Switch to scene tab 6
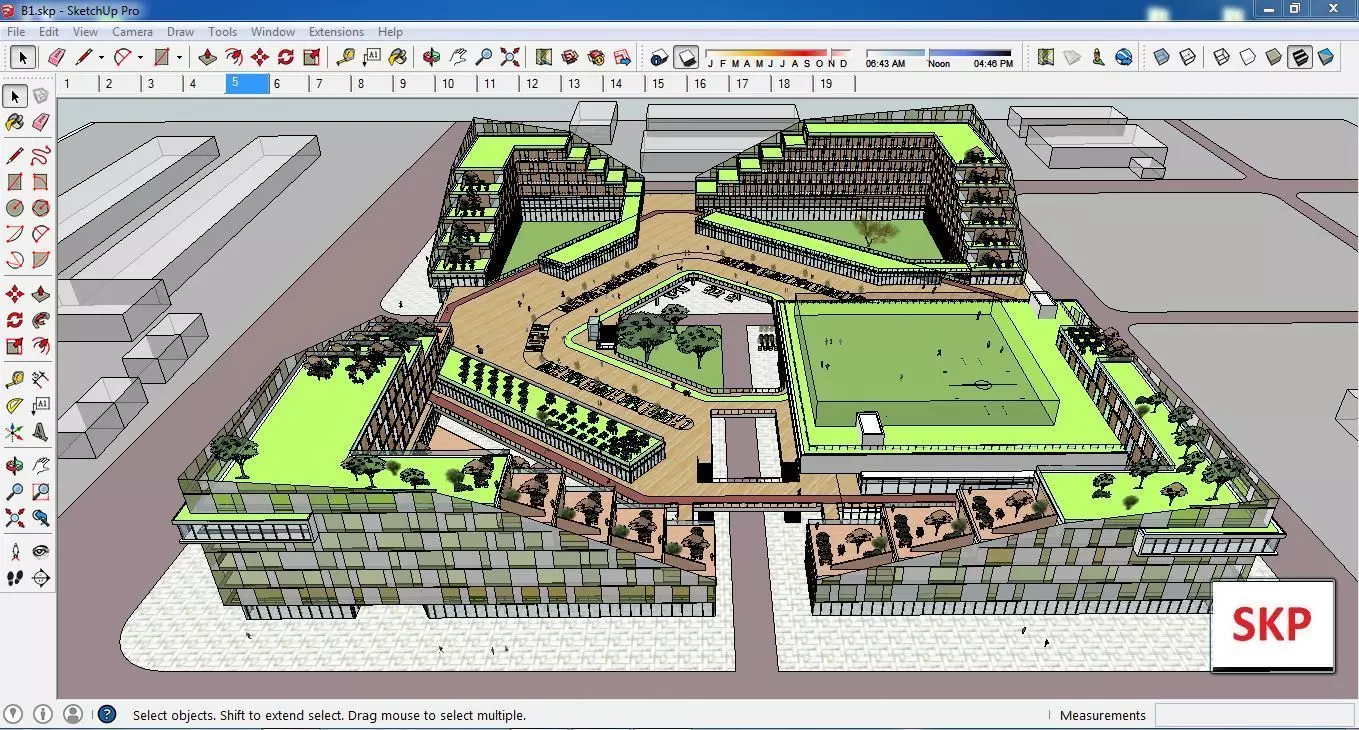This screenshot has height=730, width=1359. click(290, 84)
